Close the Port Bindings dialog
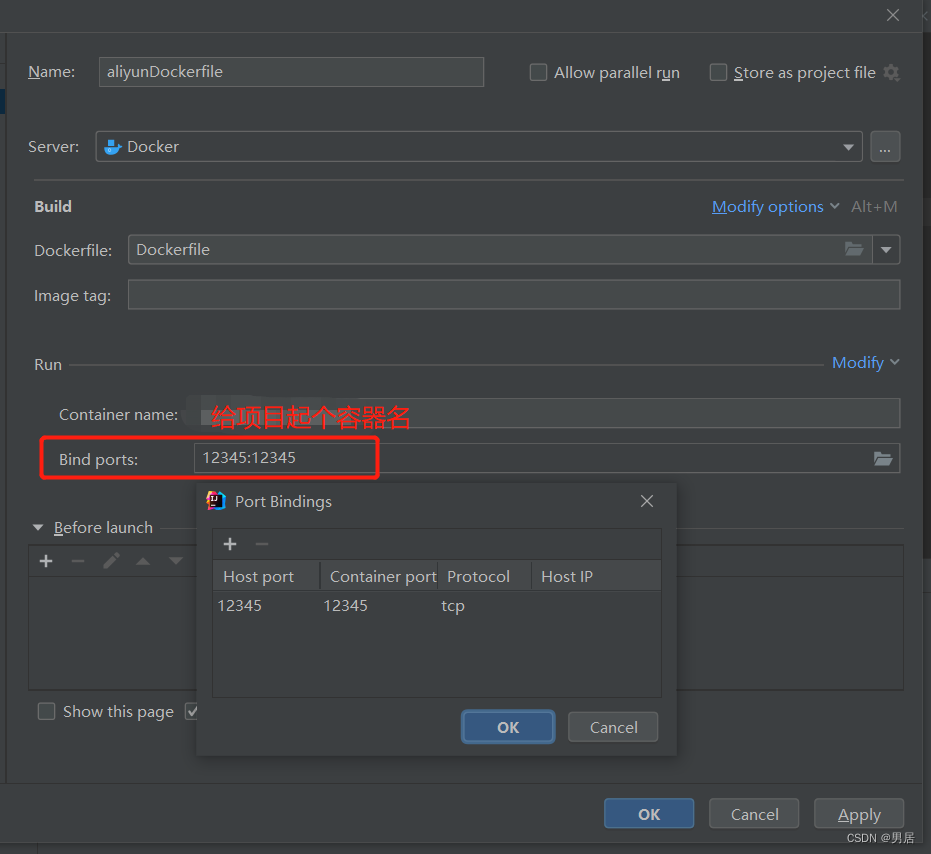931x854 pixels. (x=647, y=501)
